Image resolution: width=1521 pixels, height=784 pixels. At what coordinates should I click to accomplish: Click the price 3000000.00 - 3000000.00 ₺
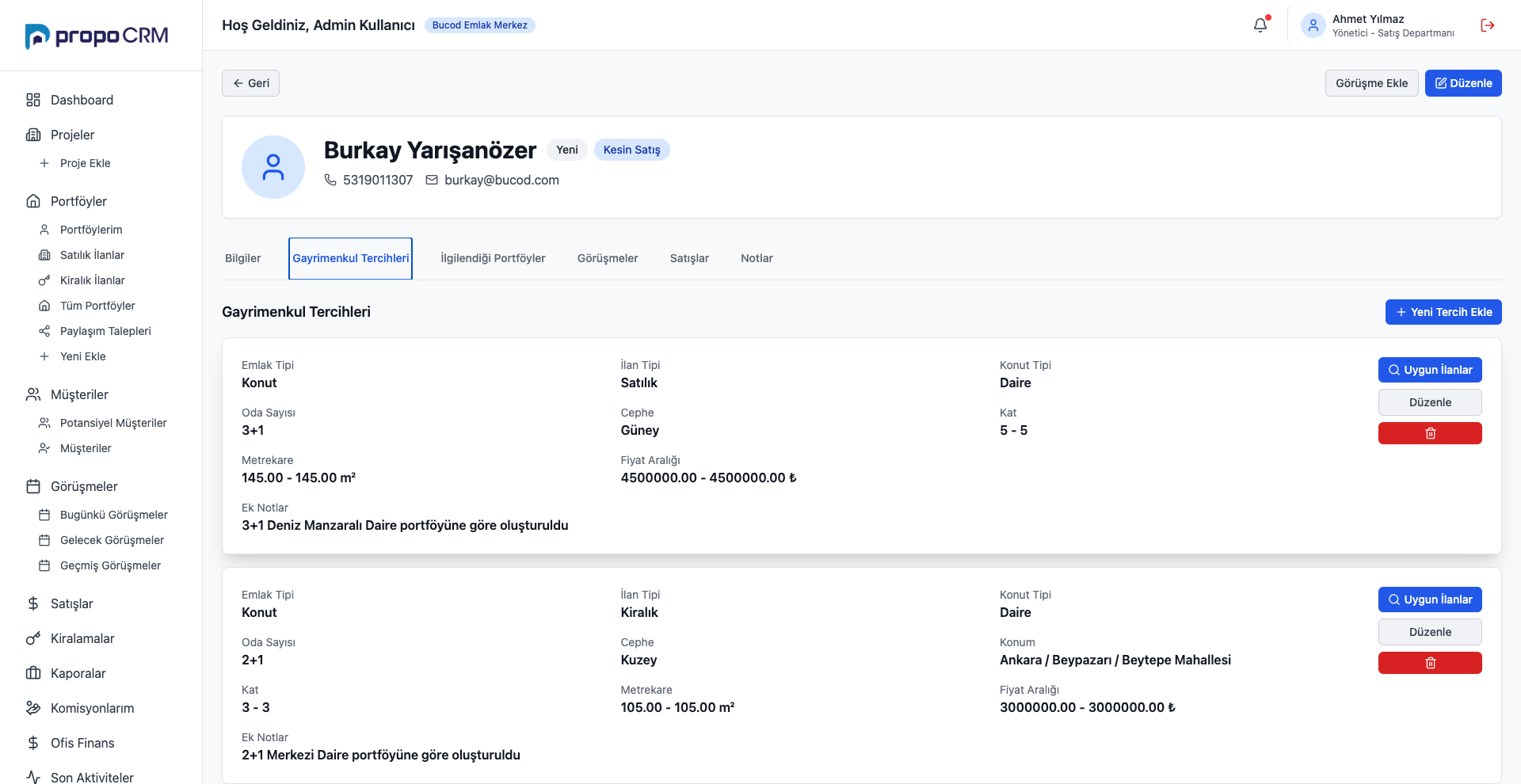pos(1088,707)
